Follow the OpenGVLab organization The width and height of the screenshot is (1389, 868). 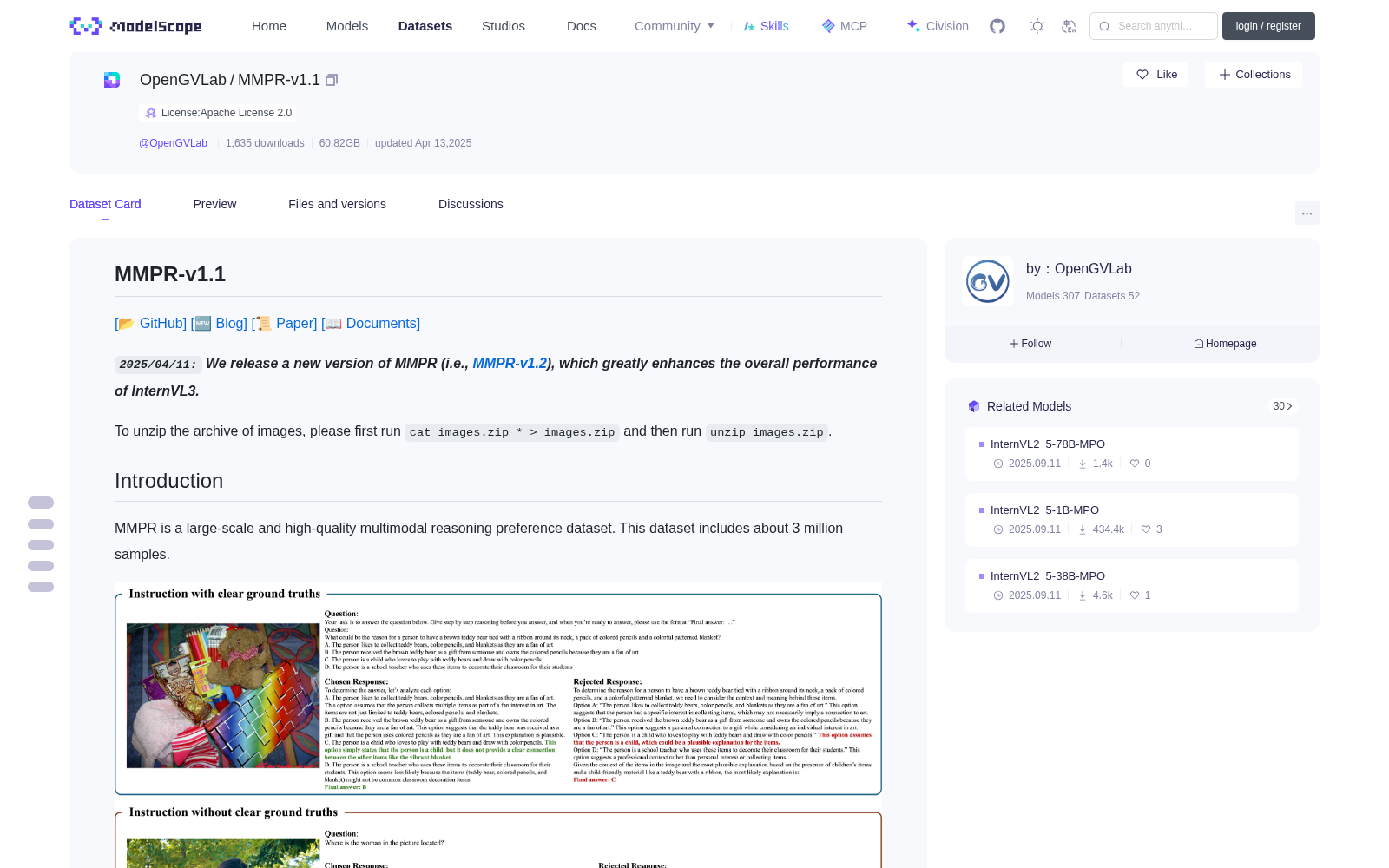(1030, 344)
